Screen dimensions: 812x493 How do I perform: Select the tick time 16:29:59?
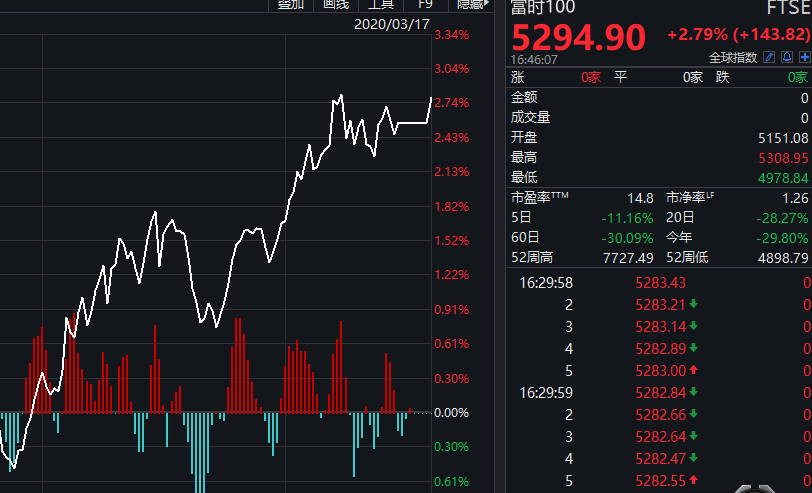546,393
